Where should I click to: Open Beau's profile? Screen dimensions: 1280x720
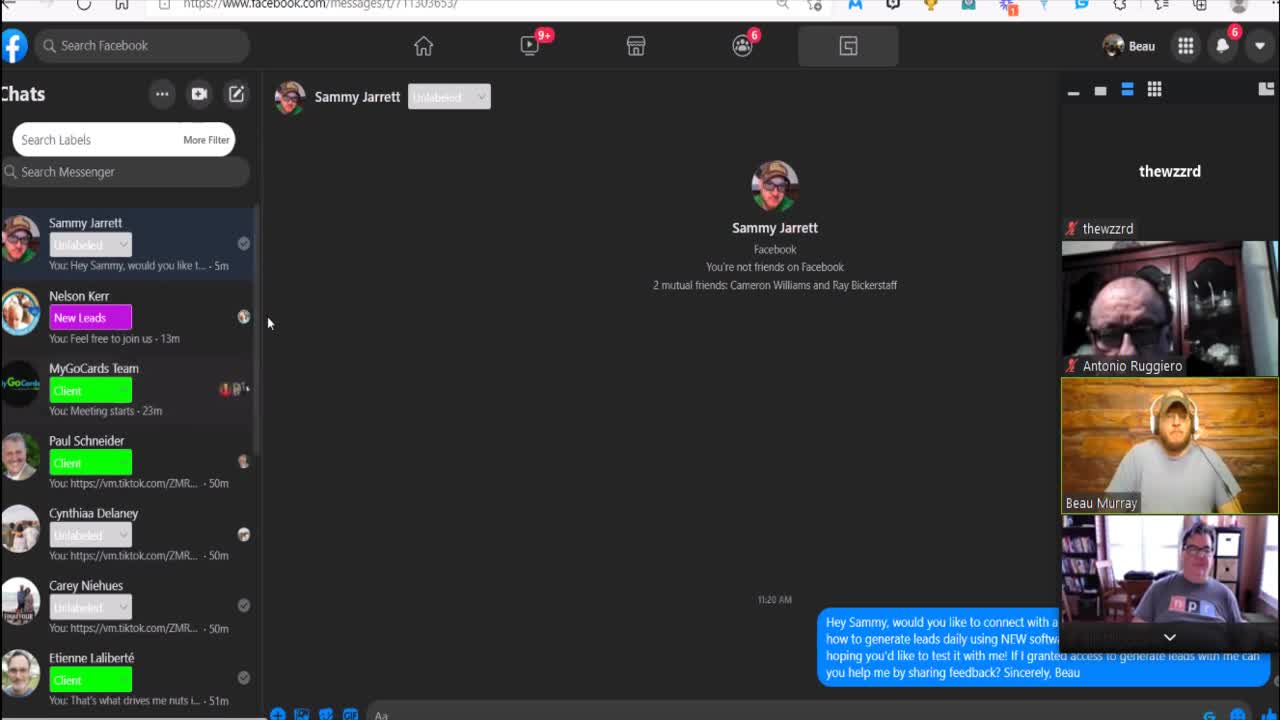(x=1129, y=46)
